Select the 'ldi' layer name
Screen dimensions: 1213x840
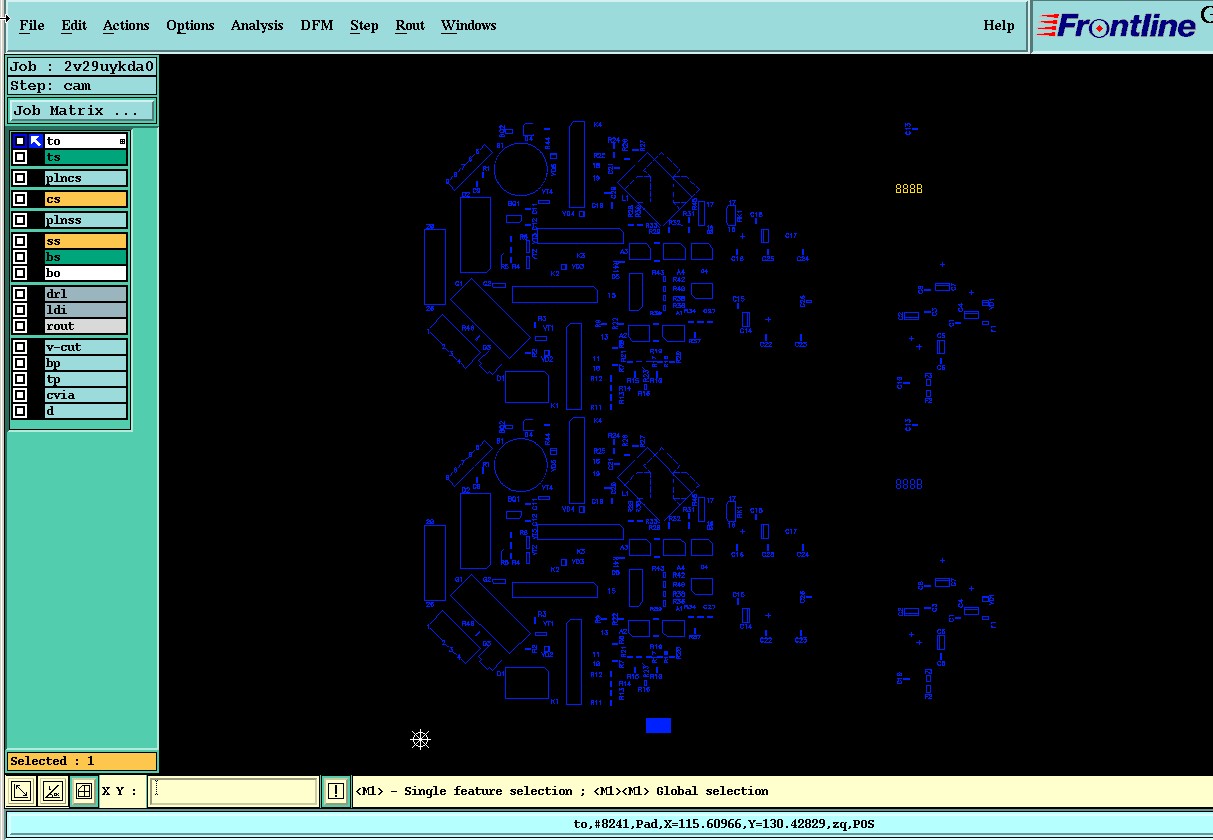[86, 310]
